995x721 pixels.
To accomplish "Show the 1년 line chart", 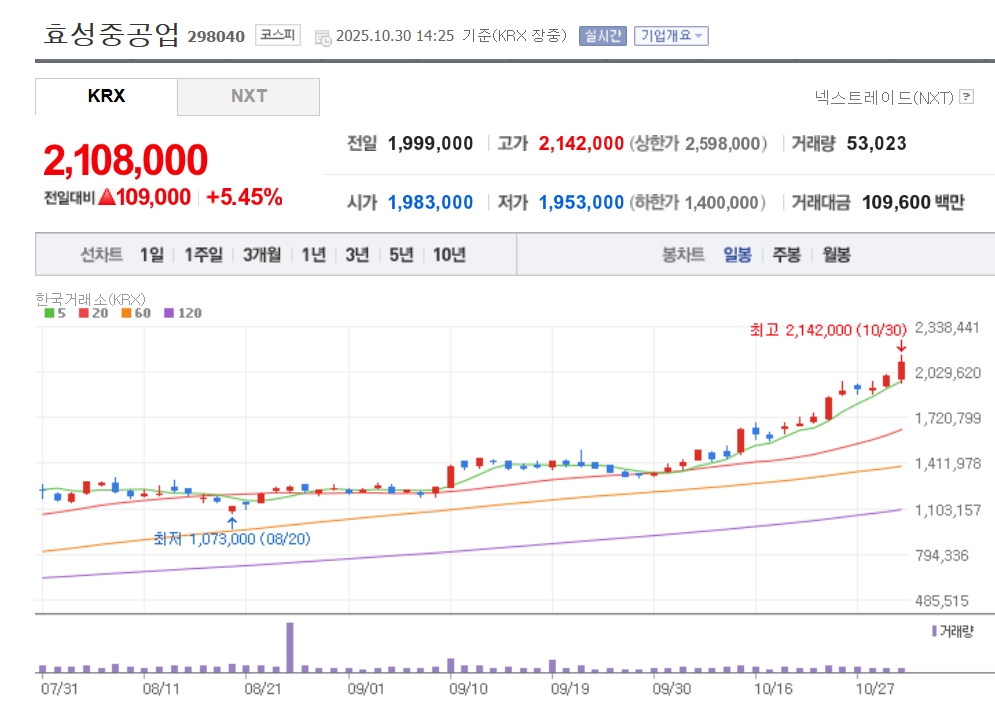I will tap(314, 255).
